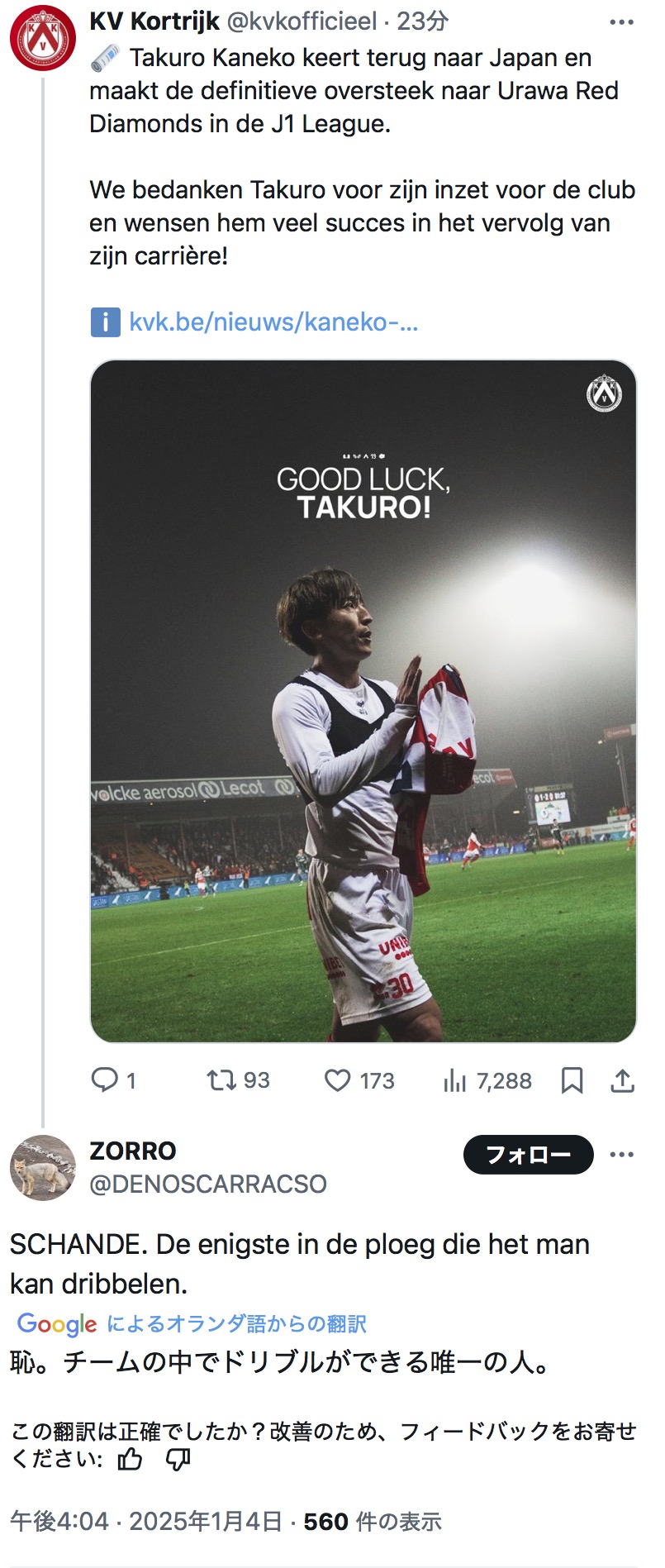Click ZORRO fox profile avatar
The width and height of the screenshot is (665, 1568).
tap(42, 1167)
